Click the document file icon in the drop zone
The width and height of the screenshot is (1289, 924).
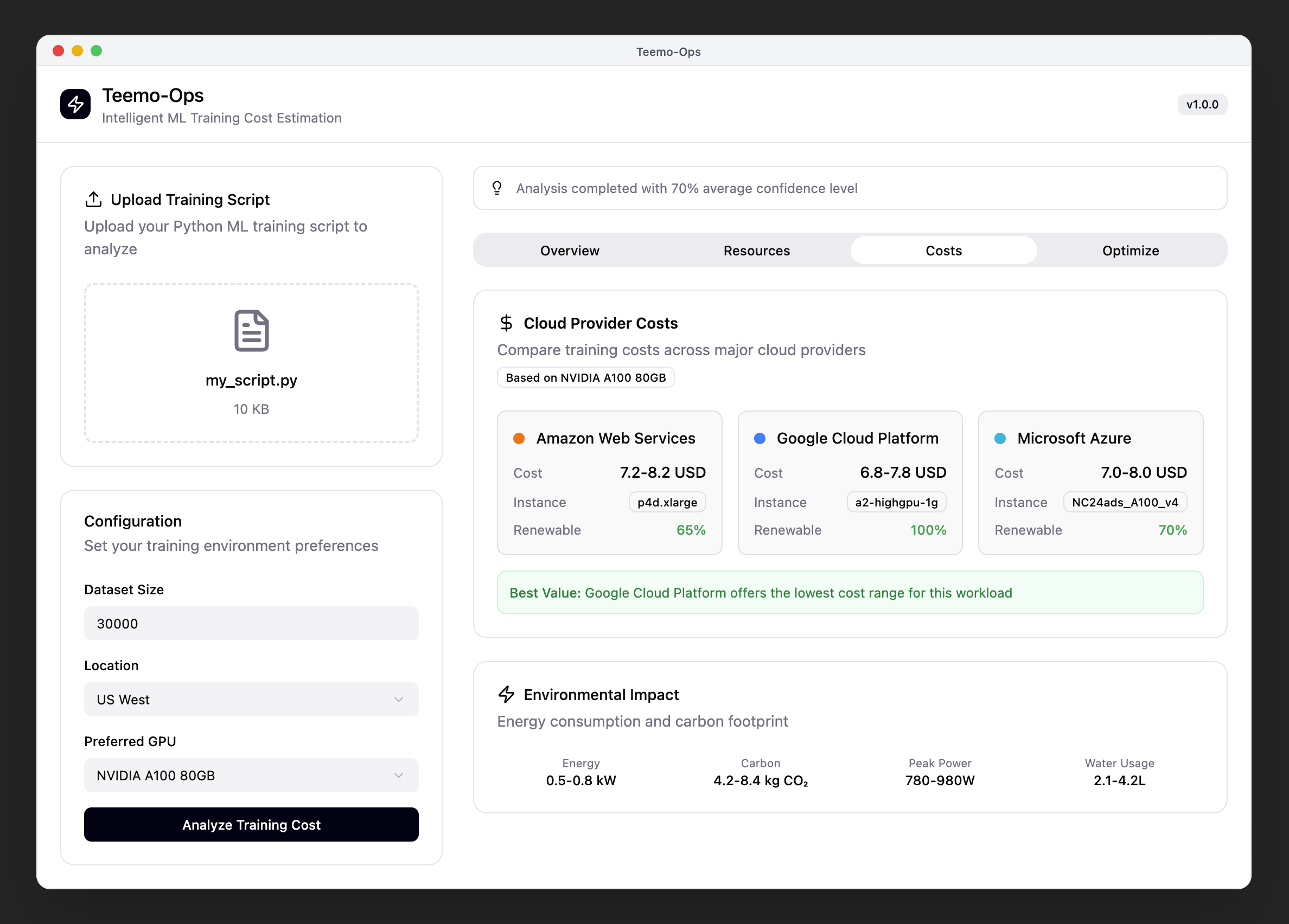coord(251,331)
